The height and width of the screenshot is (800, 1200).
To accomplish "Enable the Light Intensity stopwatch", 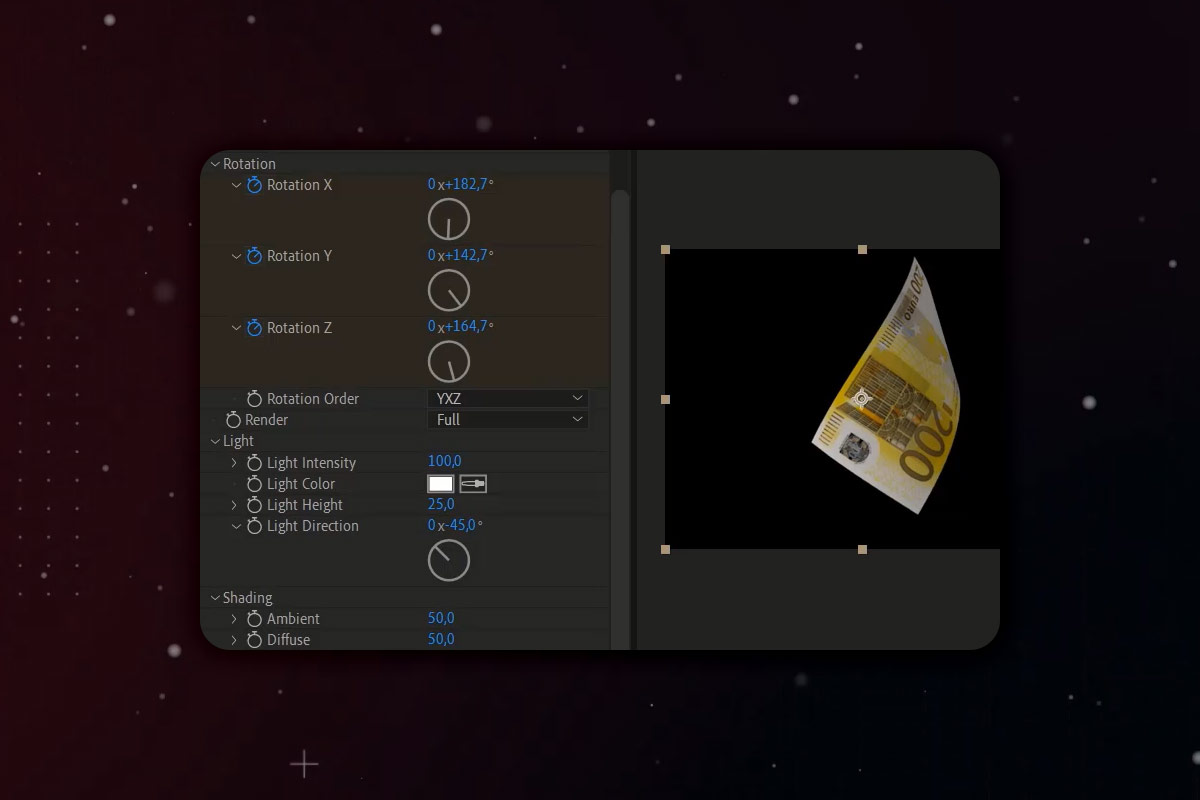I will click(x=254, y=463).
